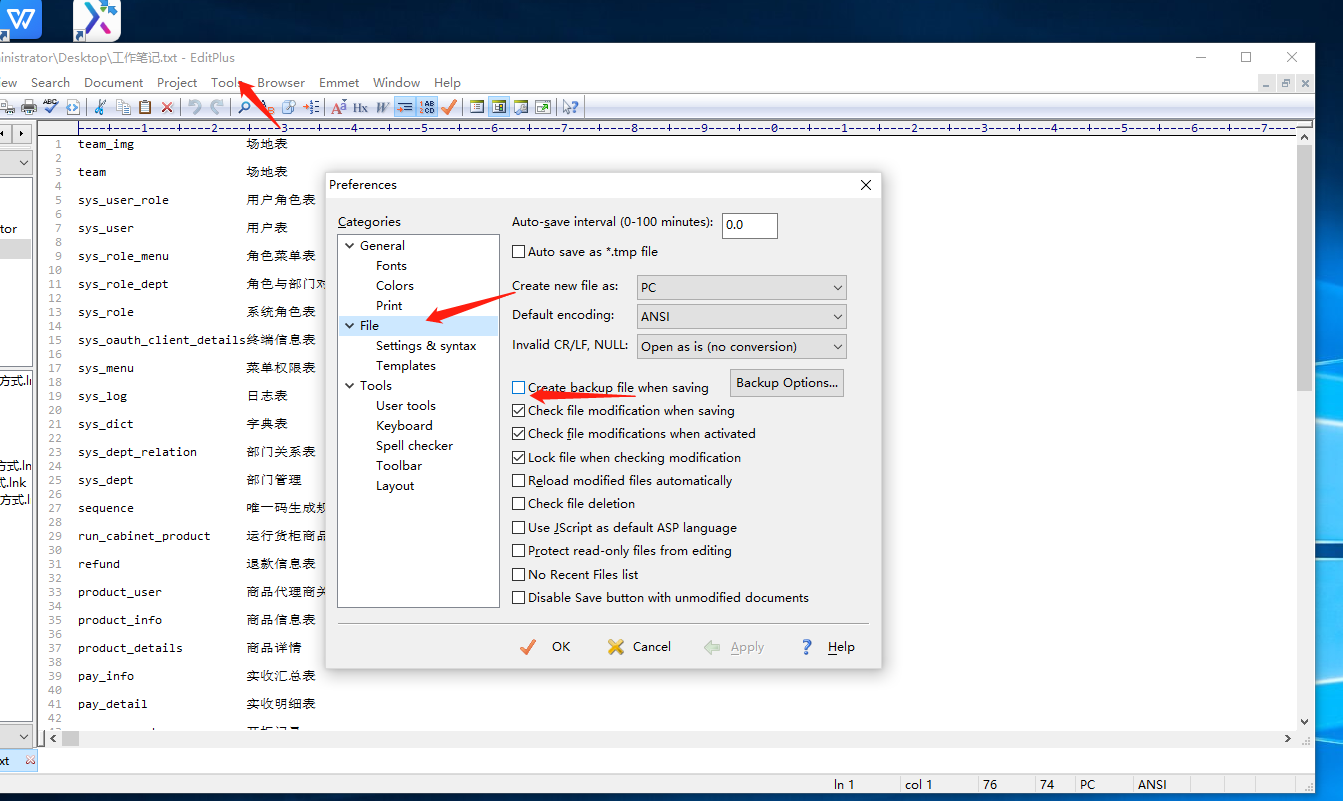Collapse the Tools category node
The height and width of the screenshot is (801, 1343).
tap(349, 385)
